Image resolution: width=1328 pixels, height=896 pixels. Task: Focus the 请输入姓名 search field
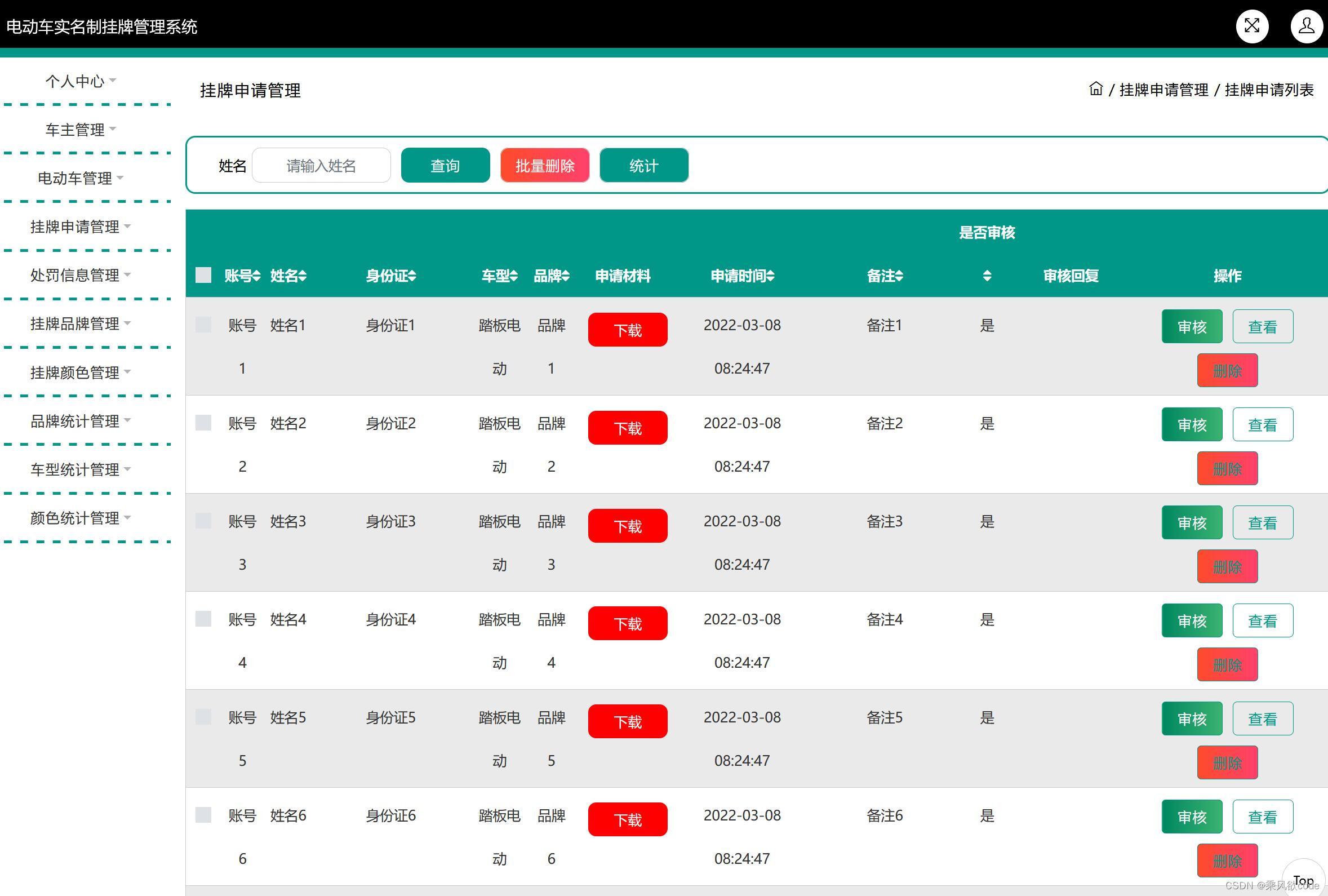[321, 166]
